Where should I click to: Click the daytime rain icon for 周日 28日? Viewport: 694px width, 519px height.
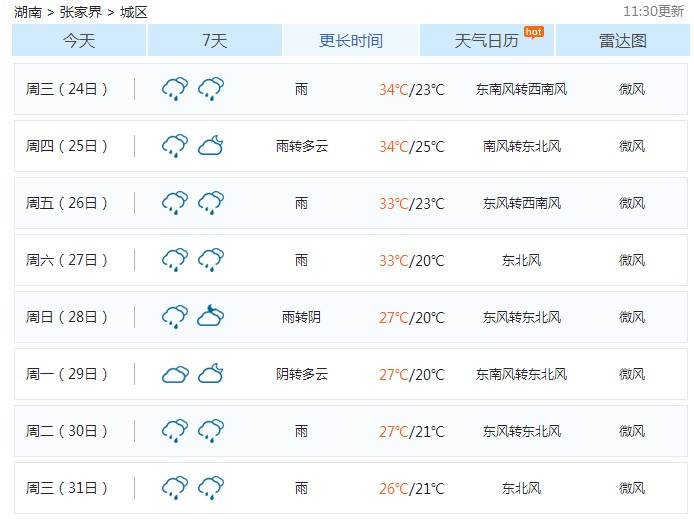[175, 317]
